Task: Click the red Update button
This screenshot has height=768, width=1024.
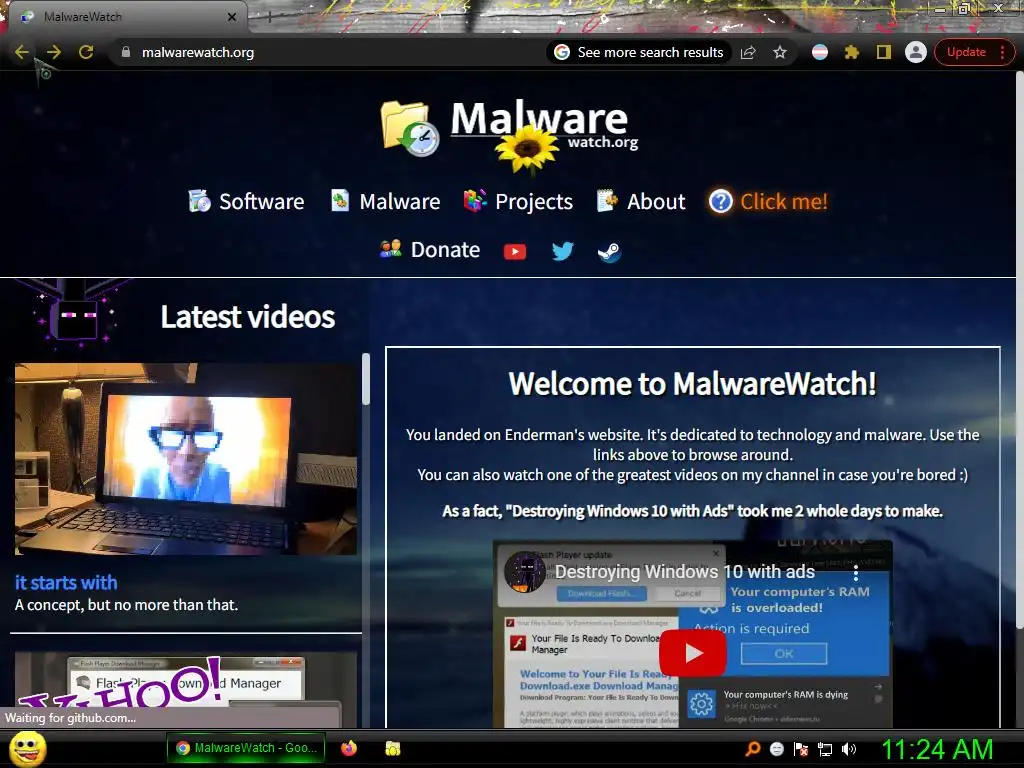Action: click(x=966, y=52)
